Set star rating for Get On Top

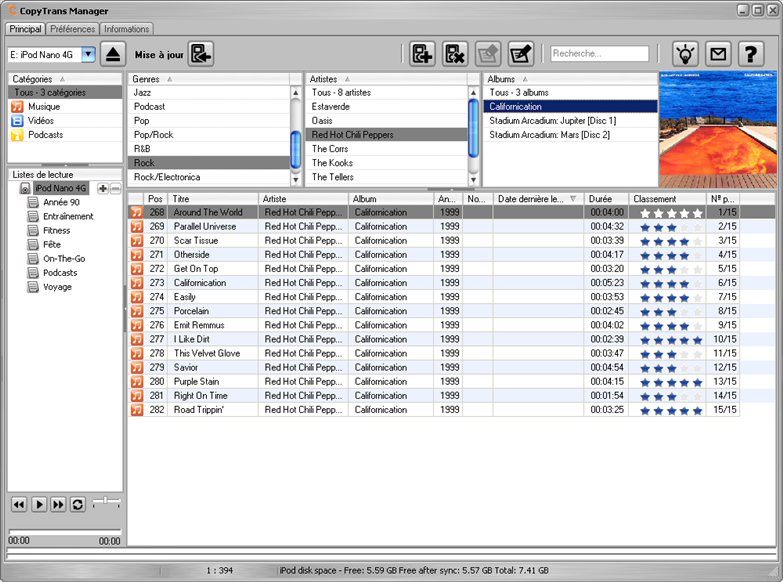671,269
